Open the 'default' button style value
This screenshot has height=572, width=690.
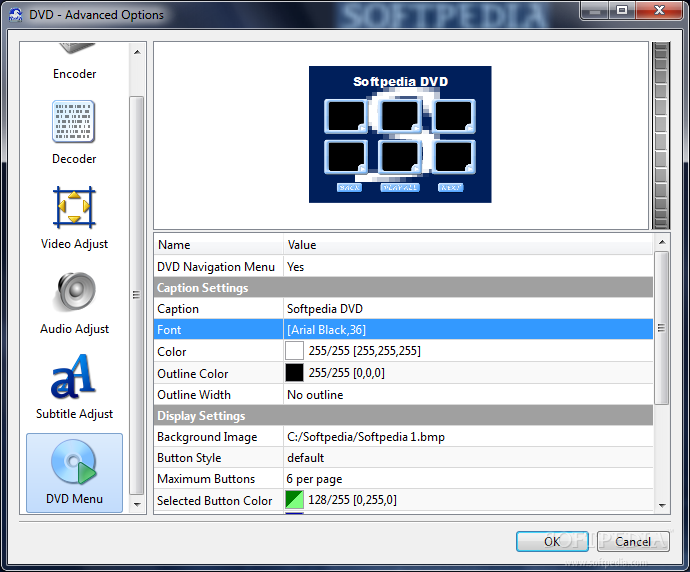pyautogui.click(x=305, y=458)
